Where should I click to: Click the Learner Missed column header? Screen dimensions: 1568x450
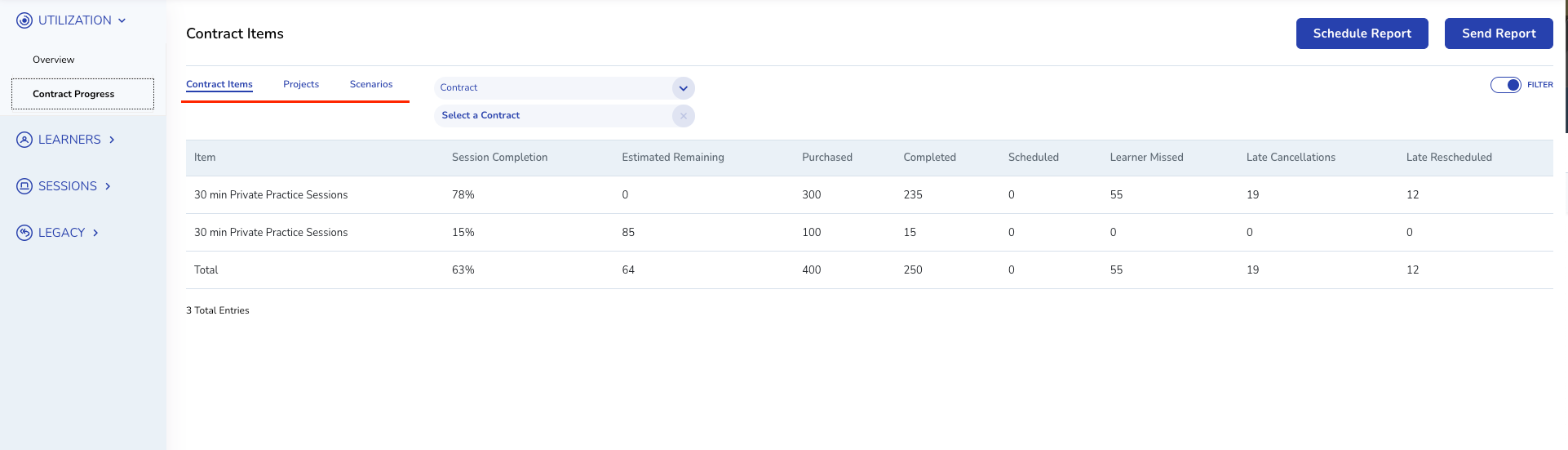(1146, 158)
